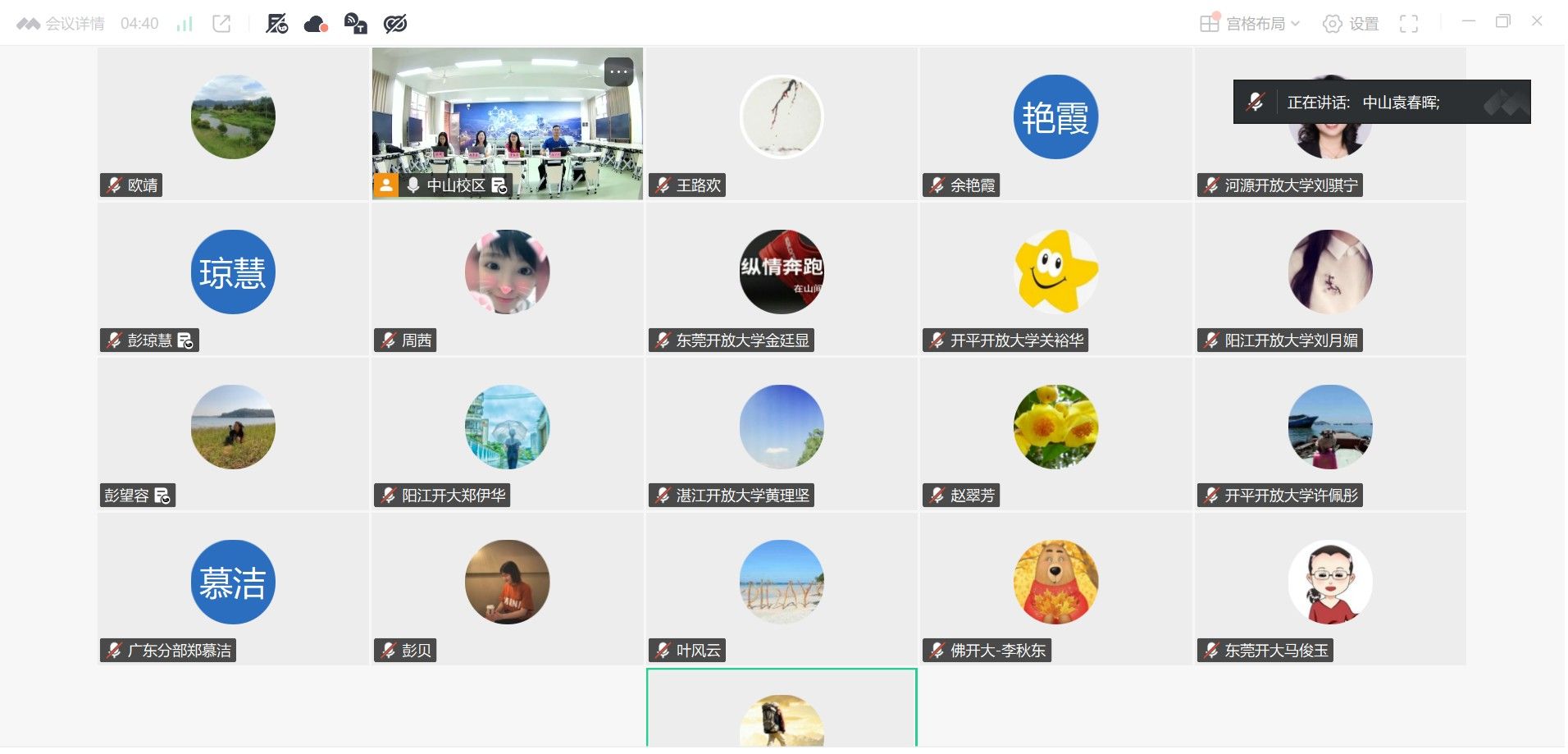Open the 设置 settings gear
Image resolution: width=1568 pixels, height=754 pixels.
pyautogui.click(x=1351, y=24)
